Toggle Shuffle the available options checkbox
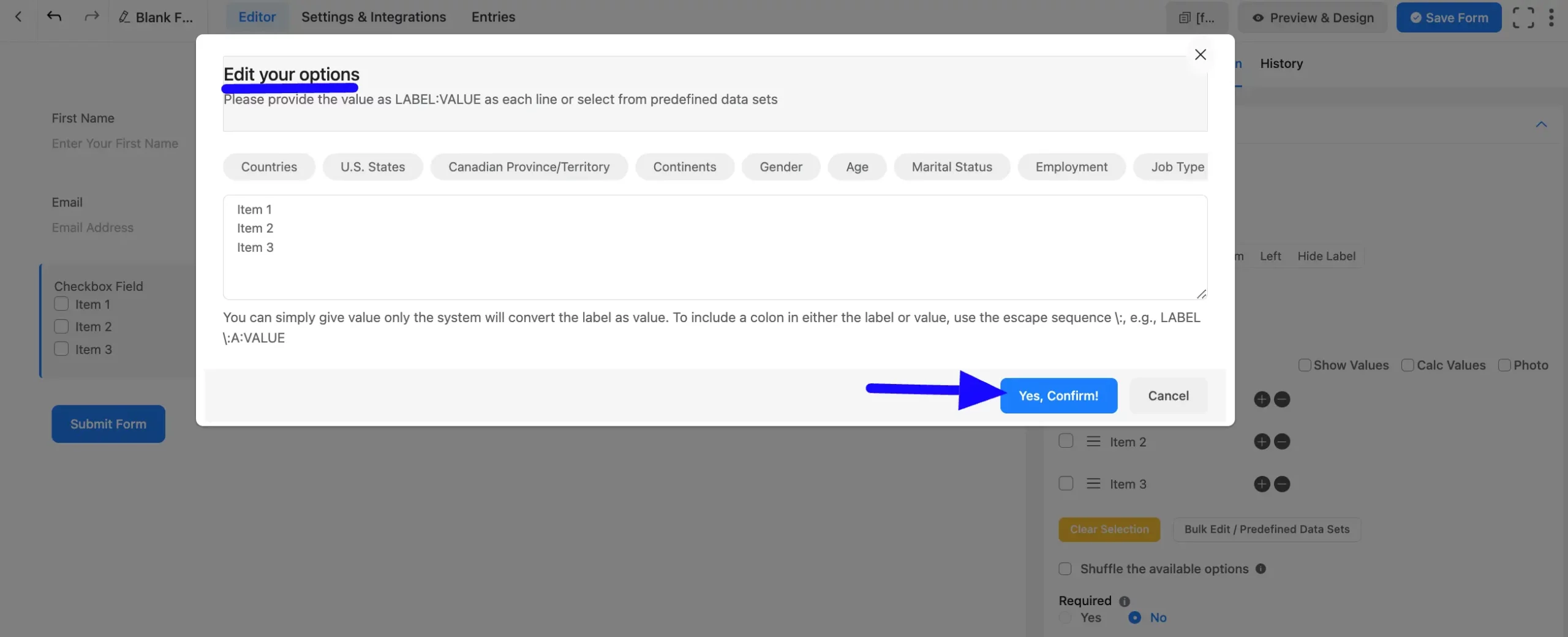 coord(1065,568)
